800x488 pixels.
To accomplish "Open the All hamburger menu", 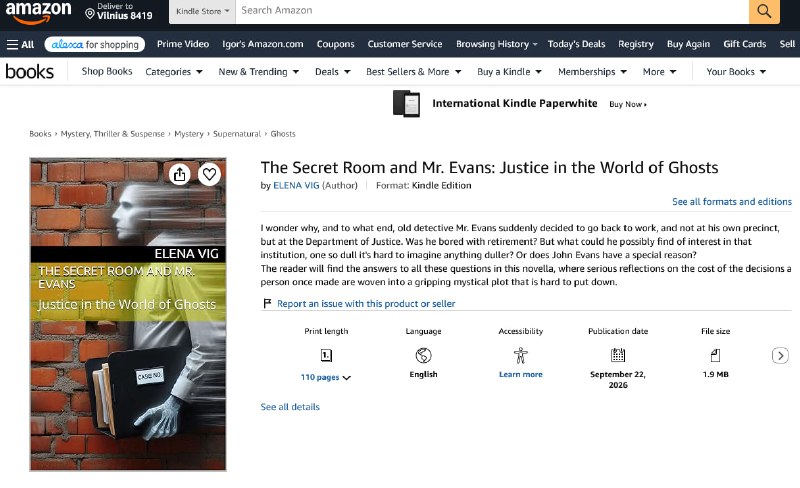I will 20,44.
